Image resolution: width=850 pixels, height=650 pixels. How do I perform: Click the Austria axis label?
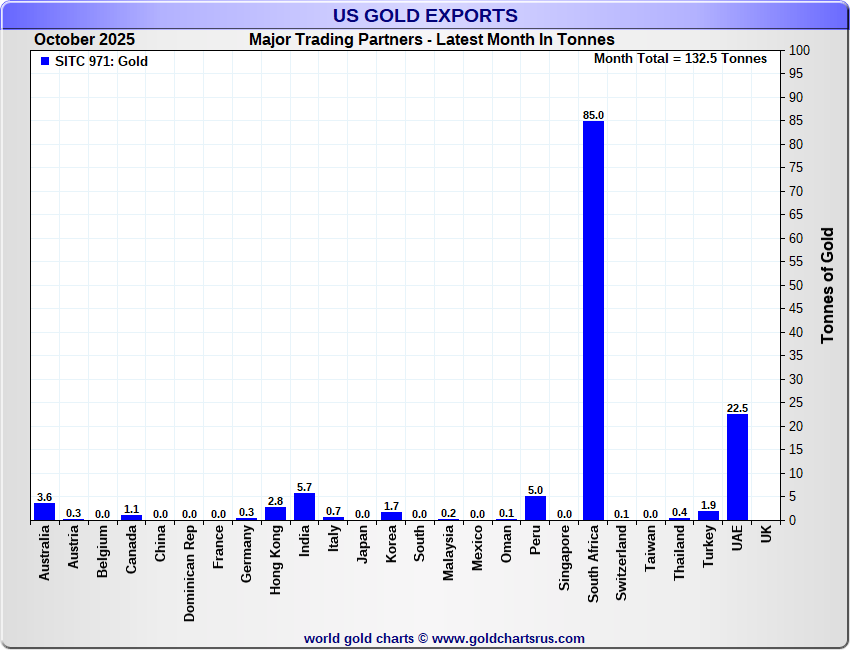[x=73, y=546]
